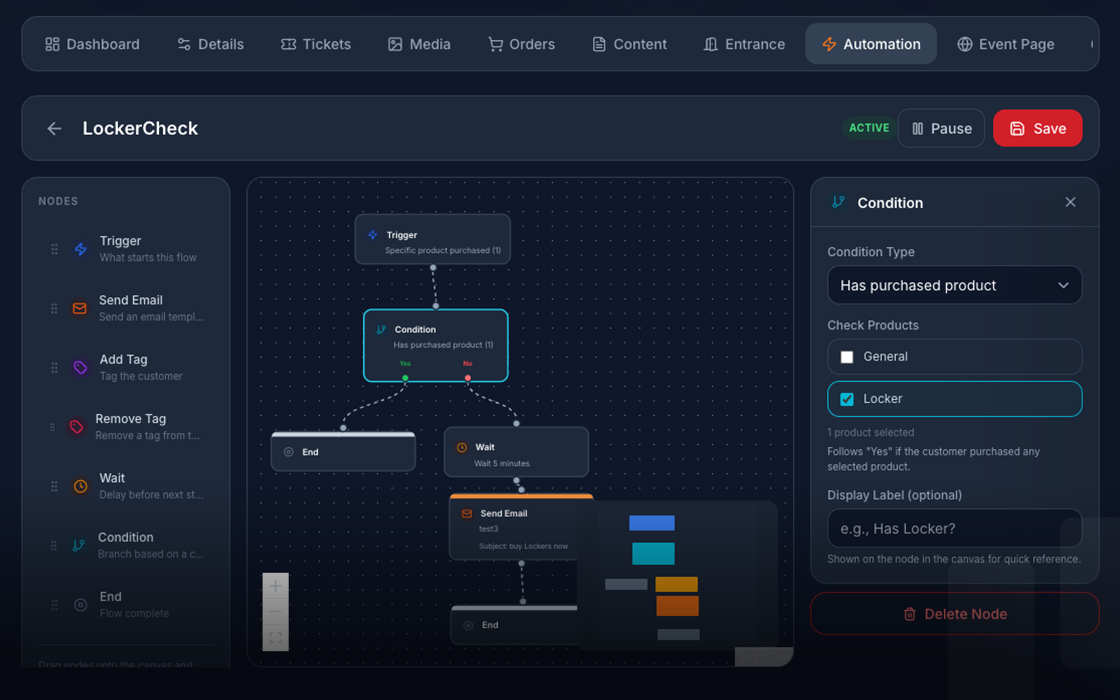Click the Display Label input field
Image resolution: width=1120 pixels, height=700 pixels.
954,528
